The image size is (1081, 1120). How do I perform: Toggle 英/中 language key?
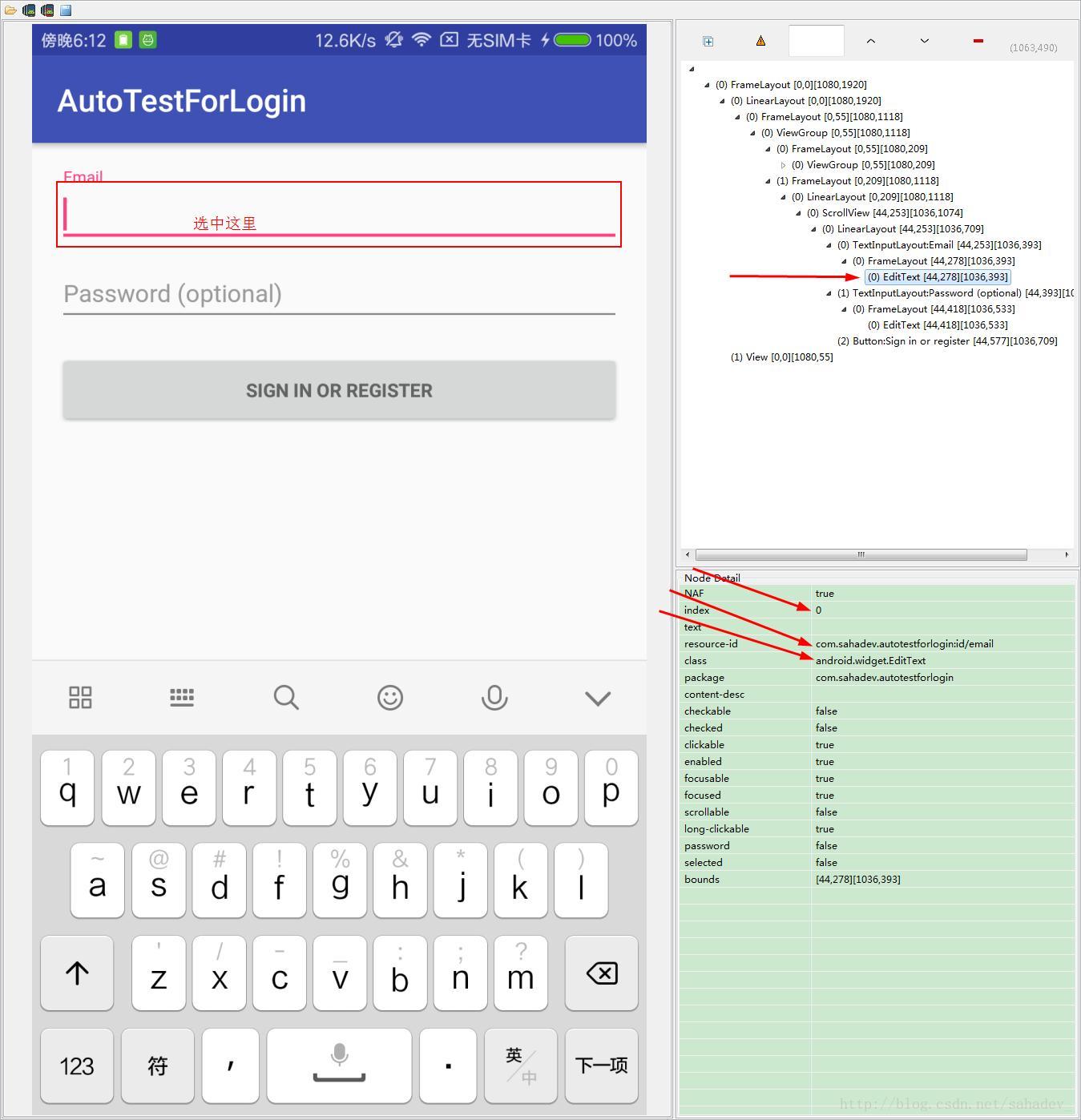[x=521, y=1066]
